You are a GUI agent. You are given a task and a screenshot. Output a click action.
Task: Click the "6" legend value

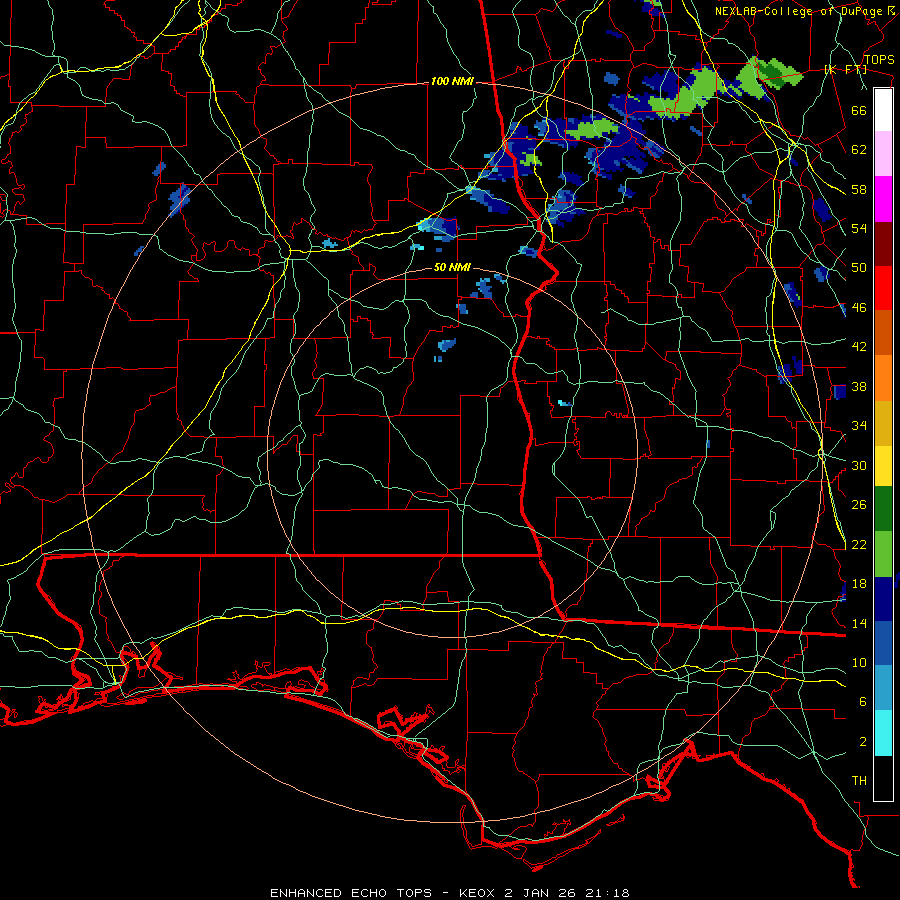point(863,702)
